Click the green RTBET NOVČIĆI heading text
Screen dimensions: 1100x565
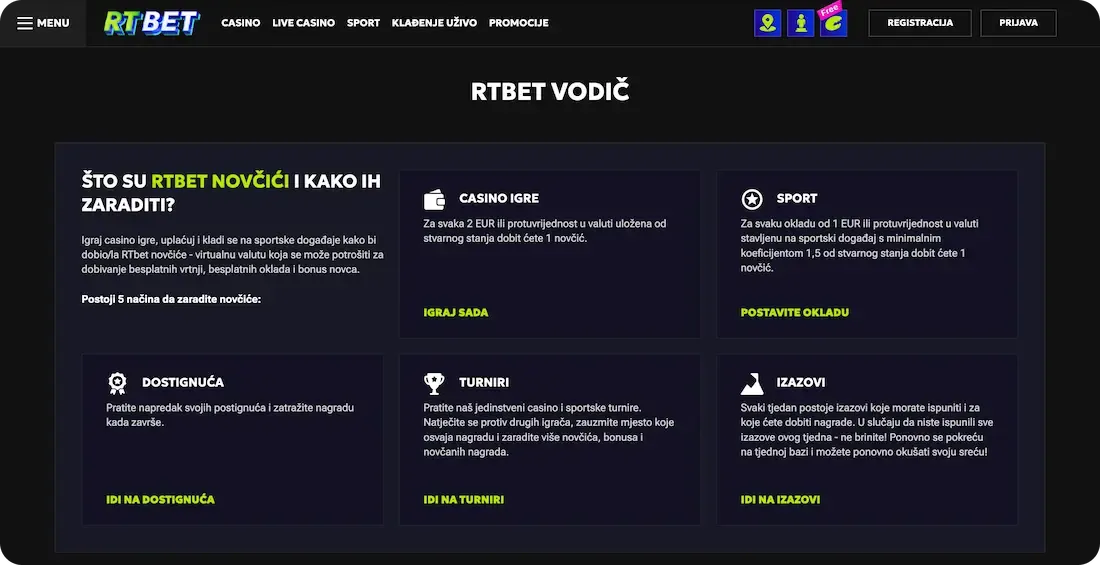pos(220,181)
